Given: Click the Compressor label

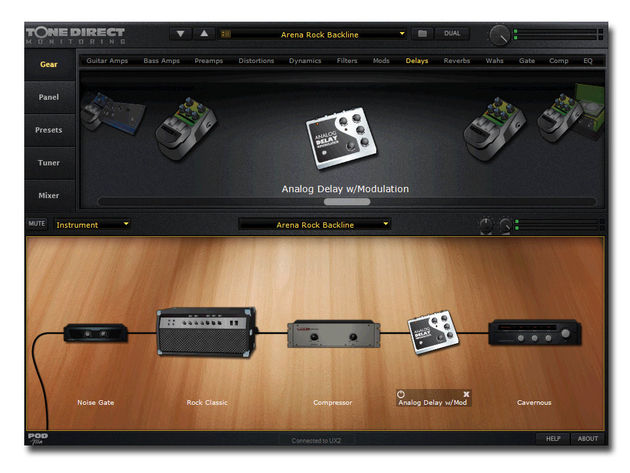Looking at the screenshot, I should pyautogui.click(x=333, y=402).
